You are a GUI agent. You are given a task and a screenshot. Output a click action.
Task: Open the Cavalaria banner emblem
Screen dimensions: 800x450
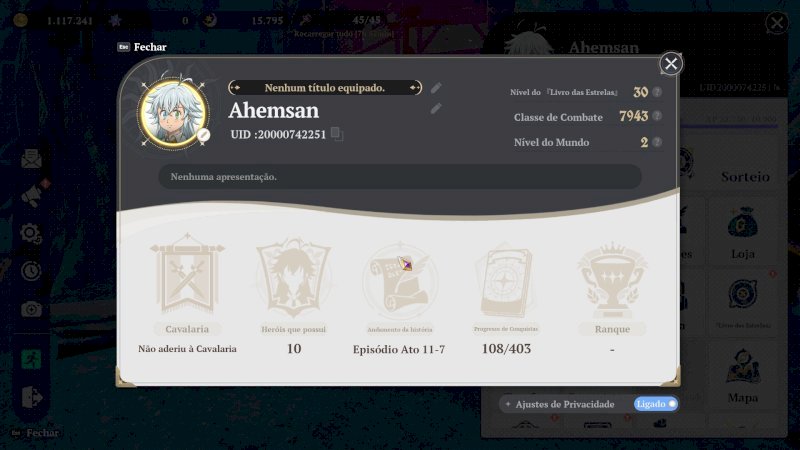click(x=187, y=276)
